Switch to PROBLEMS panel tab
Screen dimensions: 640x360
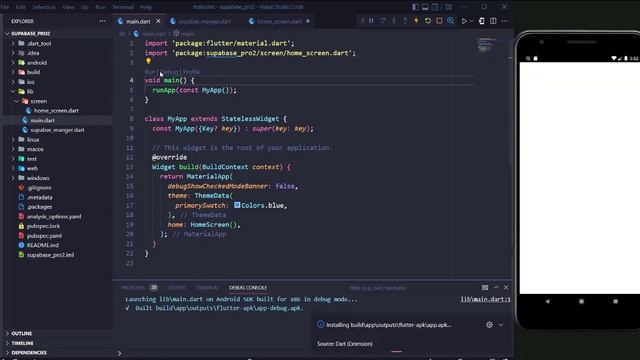pyautogui.click(x=133, y=288)
